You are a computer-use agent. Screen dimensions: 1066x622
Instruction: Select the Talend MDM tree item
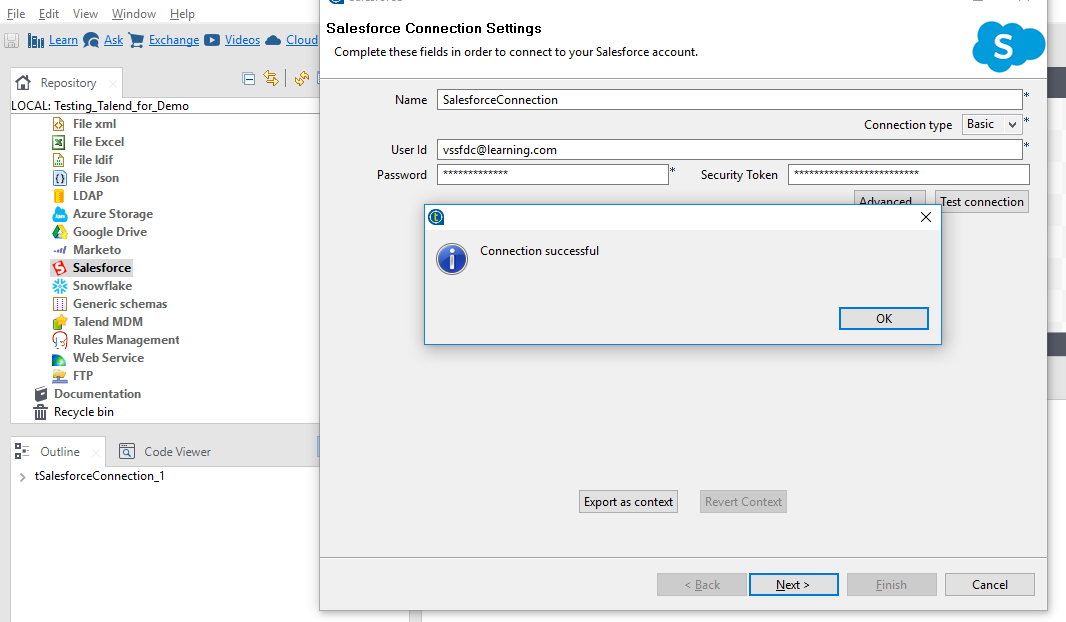[x=107, y=322]
